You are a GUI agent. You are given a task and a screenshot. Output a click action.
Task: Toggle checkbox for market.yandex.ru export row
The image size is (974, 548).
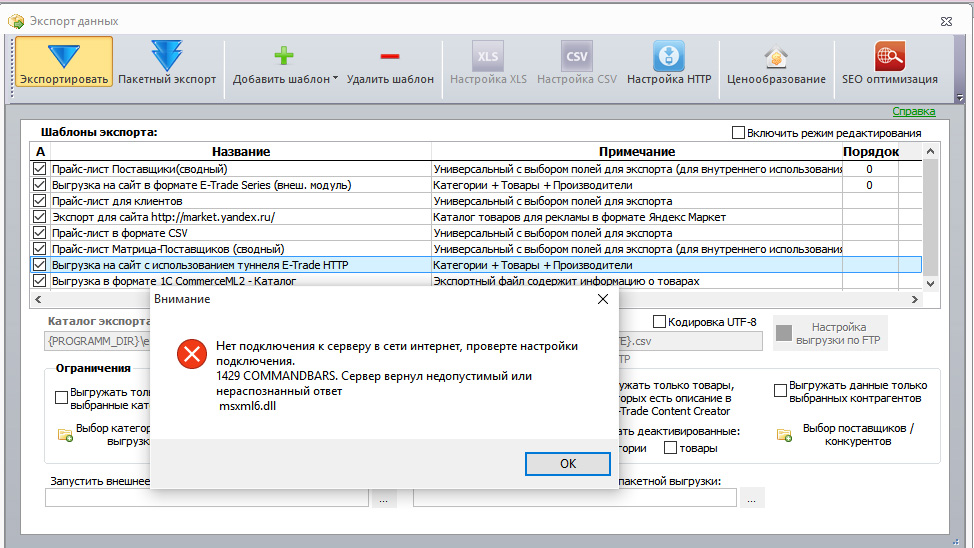point(39,217)
